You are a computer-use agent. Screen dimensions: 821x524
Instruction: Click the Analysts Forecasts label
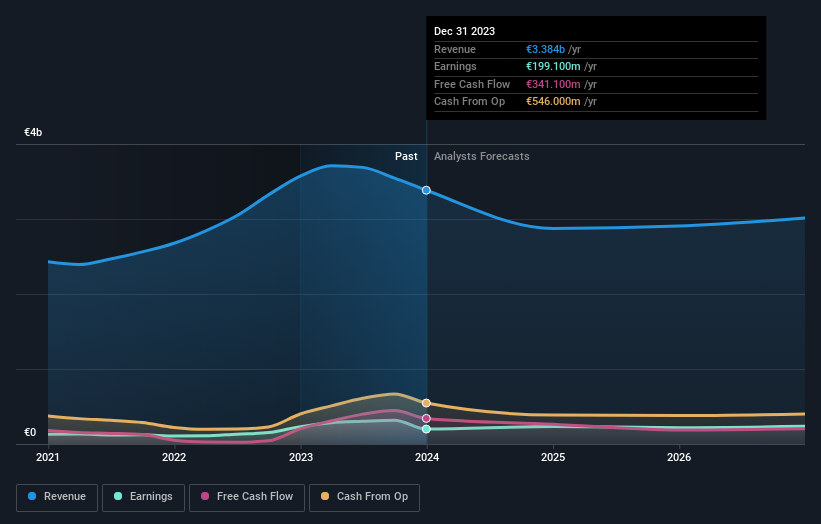click(x=482, y=156)
